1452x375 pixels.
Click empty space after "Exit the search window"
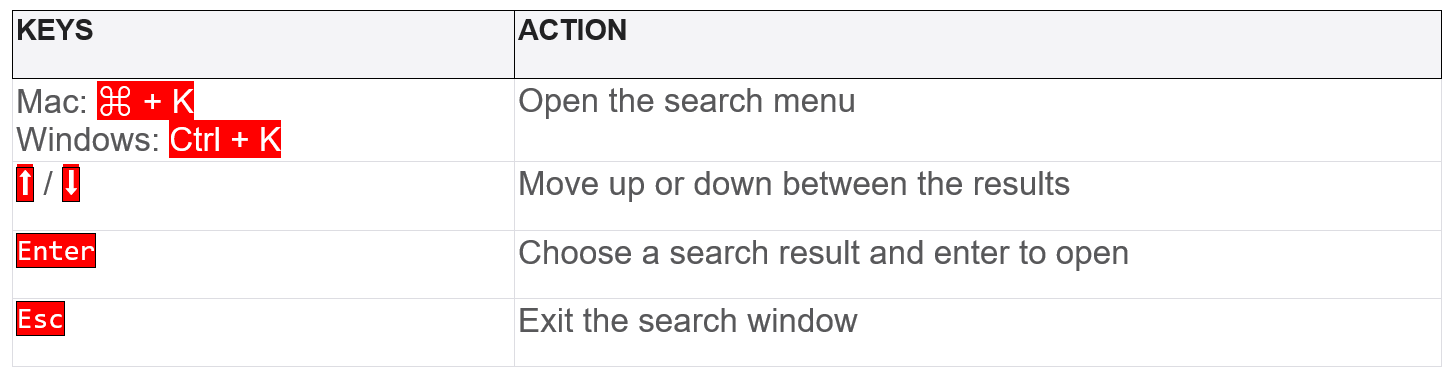1150,332
